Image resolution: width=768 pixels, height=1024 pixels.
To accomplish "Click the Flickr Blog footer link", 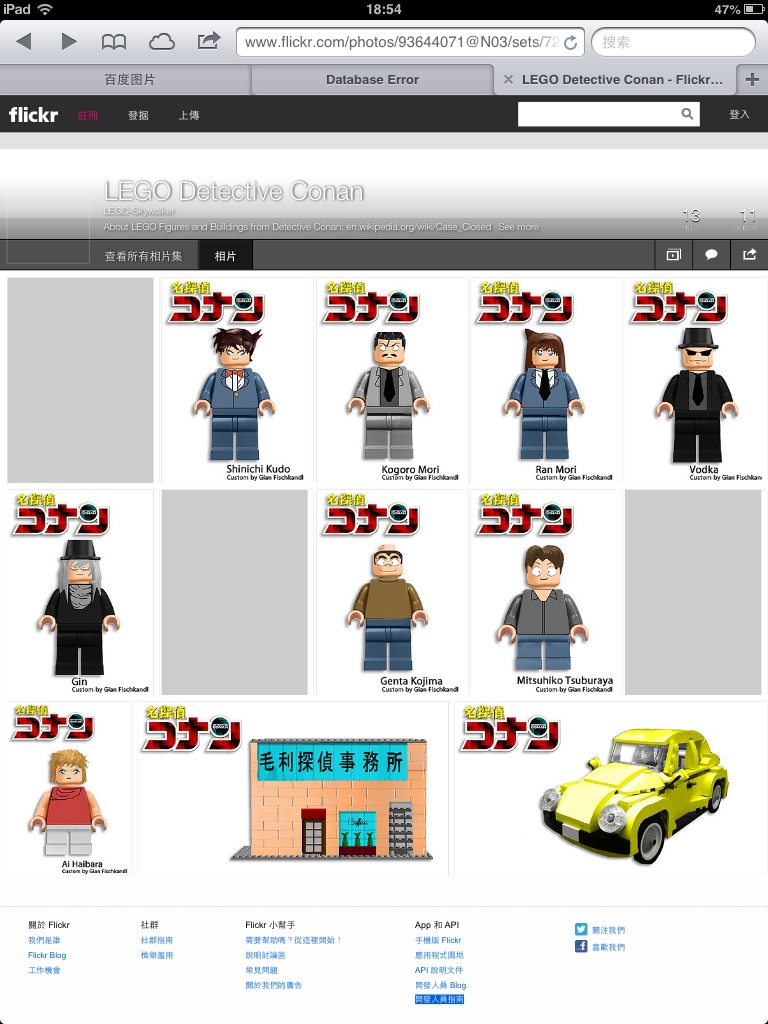I will pos(47,955).
